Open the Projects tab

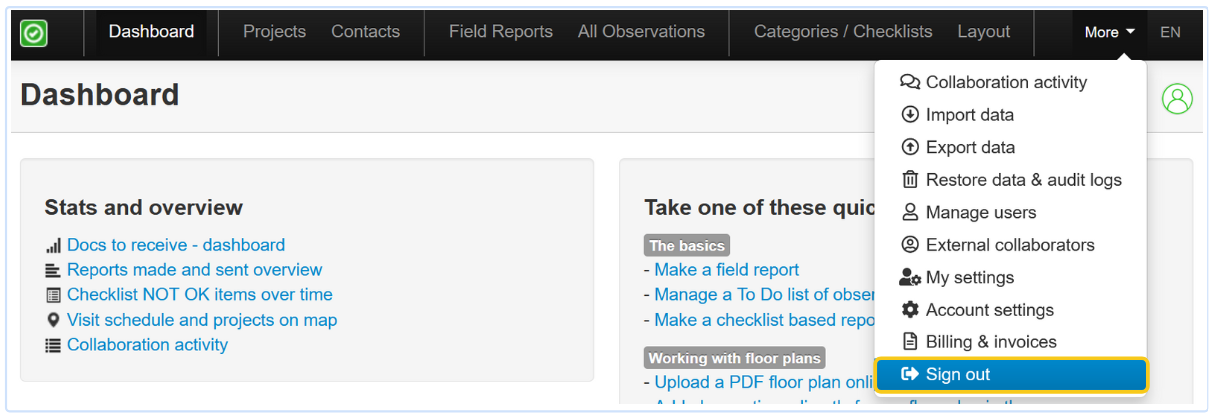pyautogui.click(x=274, y=32)
